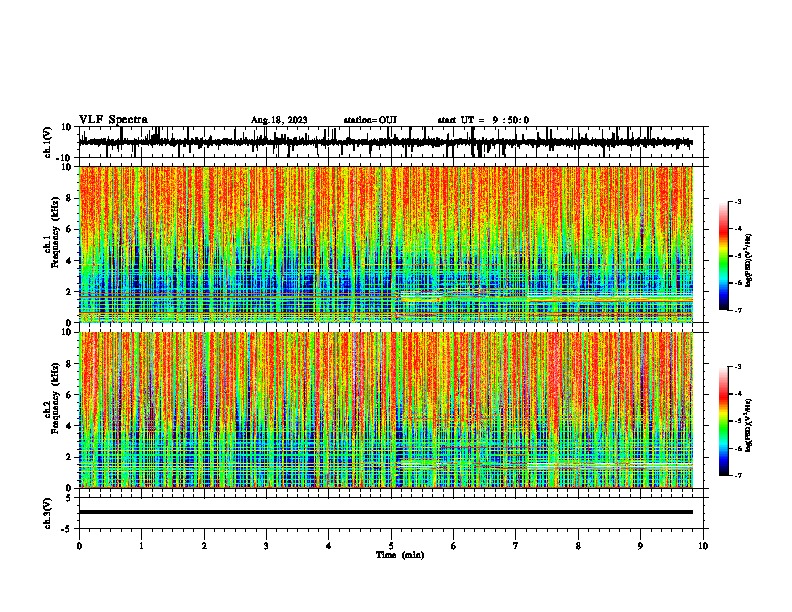
Task: Click the "VLF Spectra" plot title
Action: click(113, 120)
